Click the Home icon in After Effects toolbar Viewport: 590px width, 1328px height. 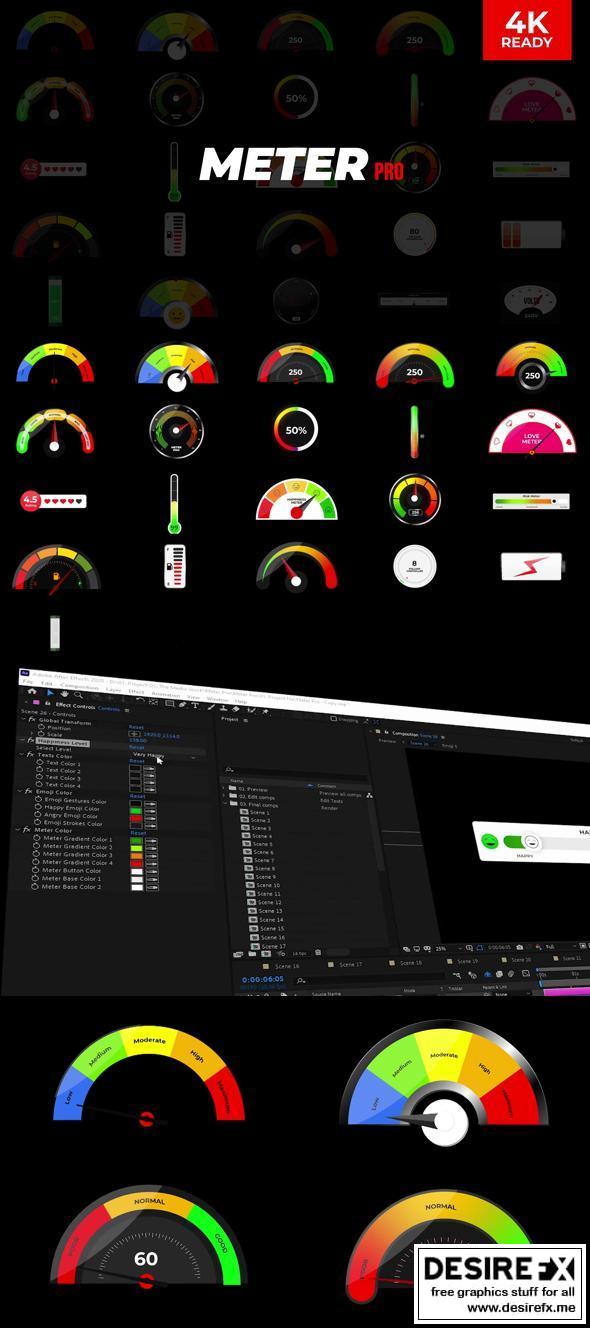(32, 691)
